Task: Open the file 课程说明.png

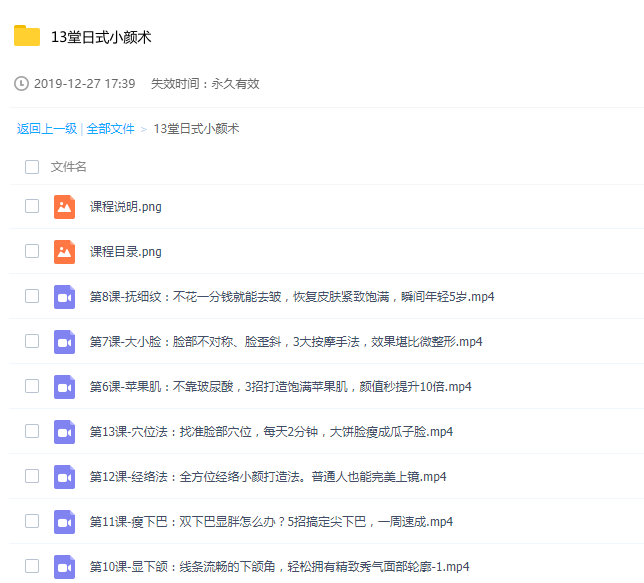Action: click(126, 207)
